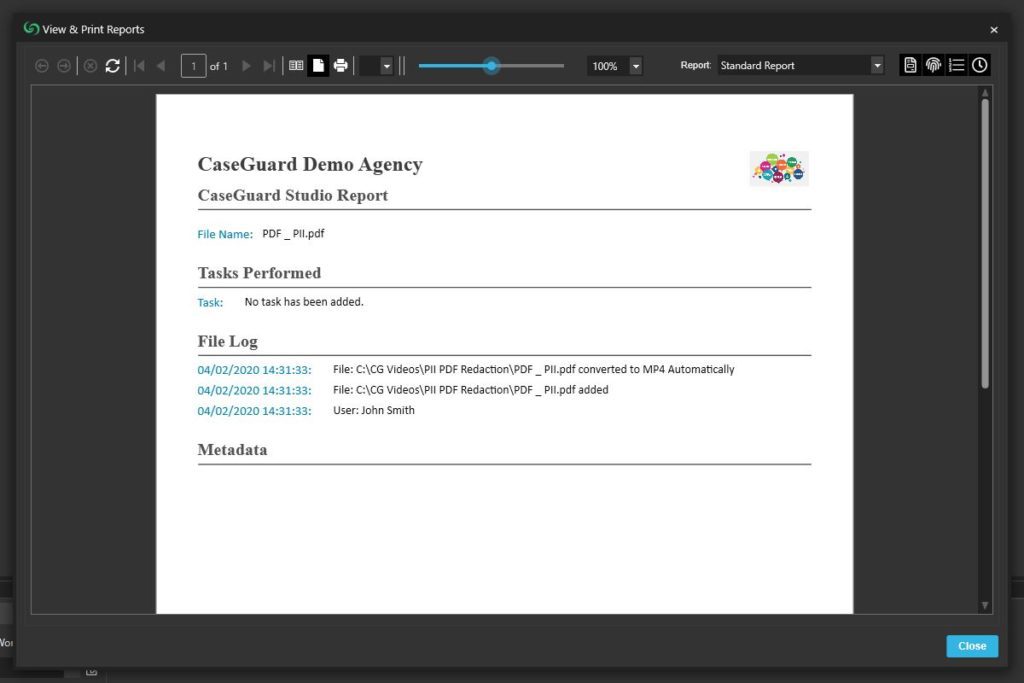This screenshot has height=683, width=1024.
Task: Switch to two-page book layout view
Action: click(296, 66)
